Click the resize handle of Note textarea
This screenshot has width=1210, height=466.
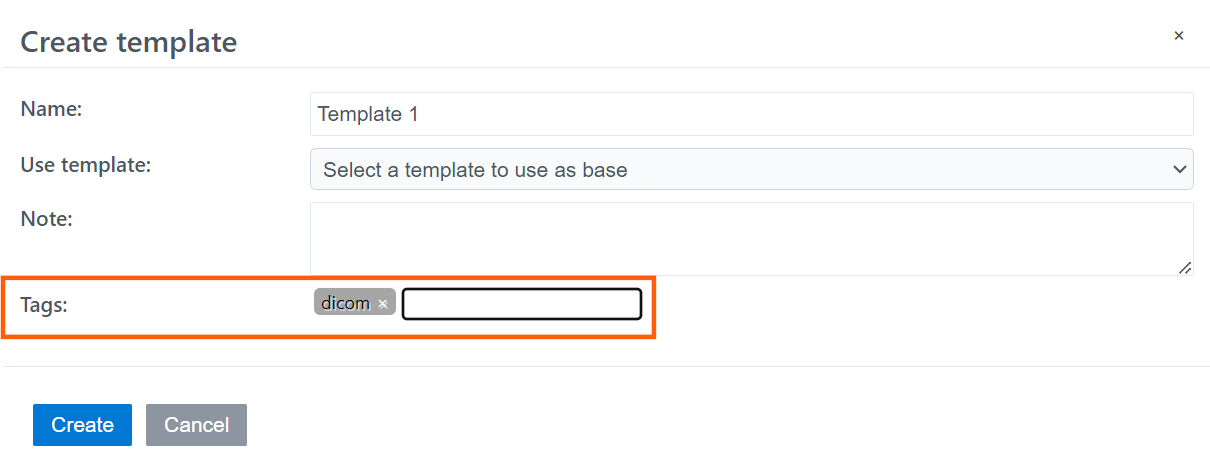1185,267
